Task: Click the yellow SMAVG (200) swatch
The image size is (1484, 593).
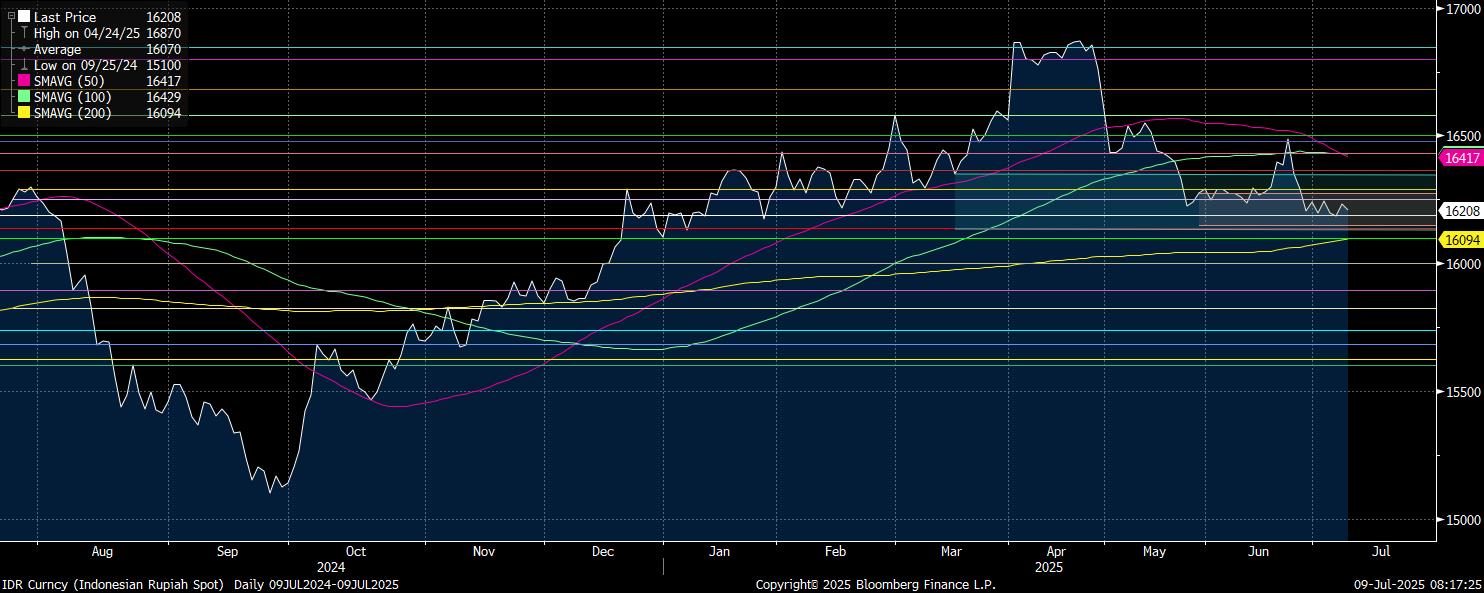Action: pyautogui.click(x=24, y=113)
